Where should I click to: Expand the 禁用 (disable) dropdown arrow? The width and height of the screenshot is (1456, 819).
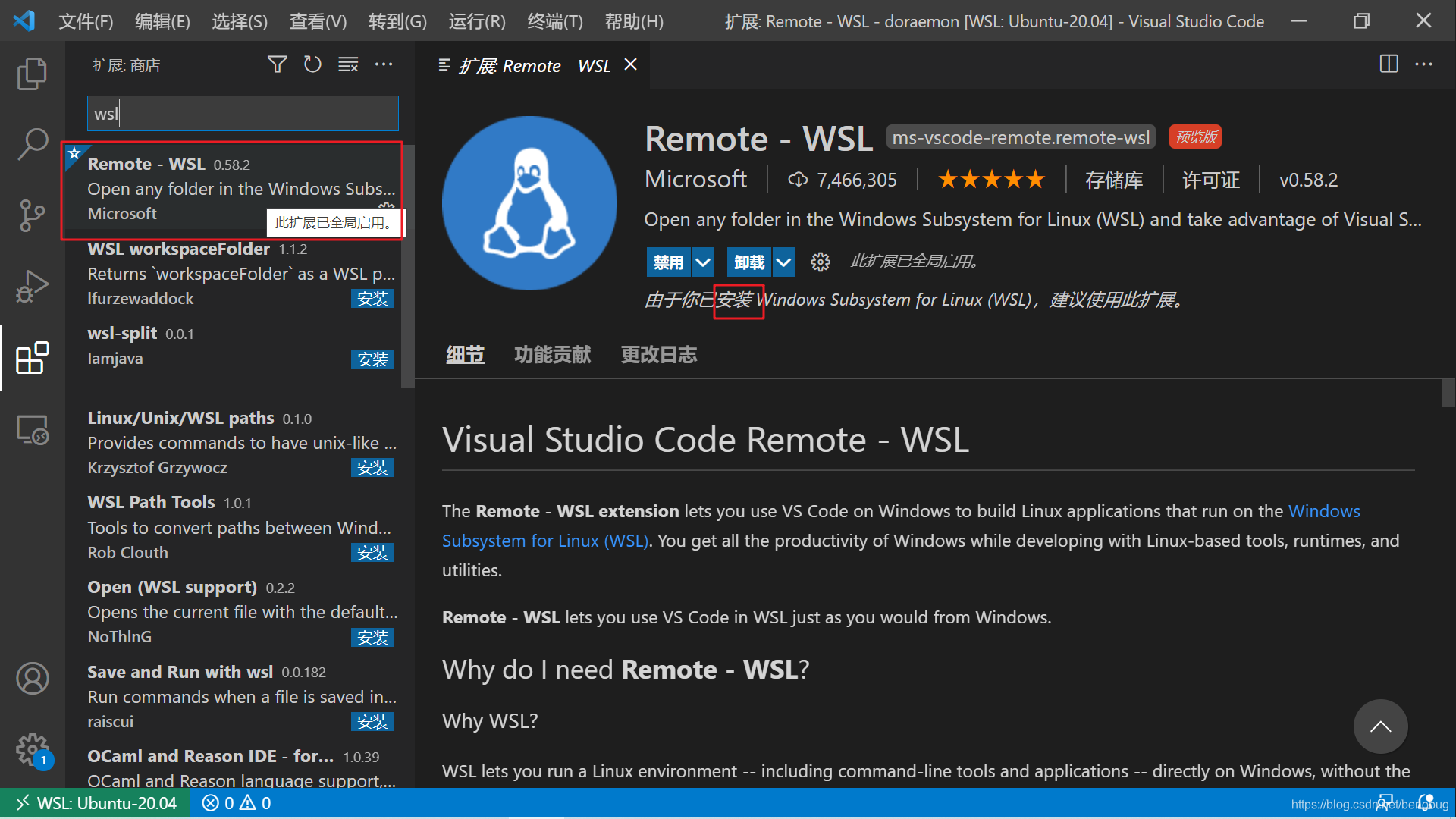[703, 262]
